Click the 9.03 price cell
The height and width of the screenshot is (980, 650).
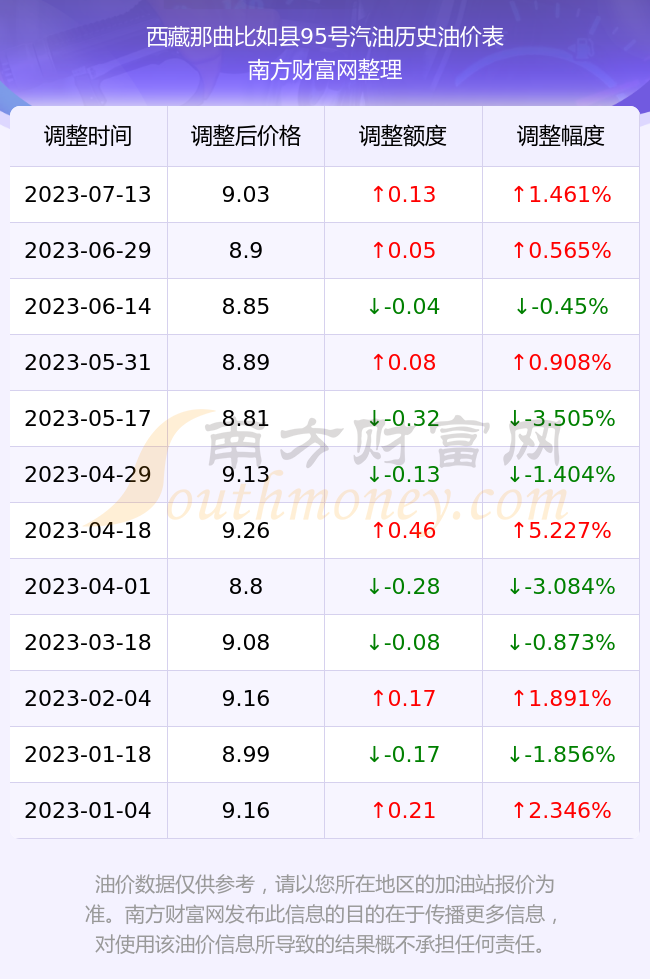coord(246,194)
